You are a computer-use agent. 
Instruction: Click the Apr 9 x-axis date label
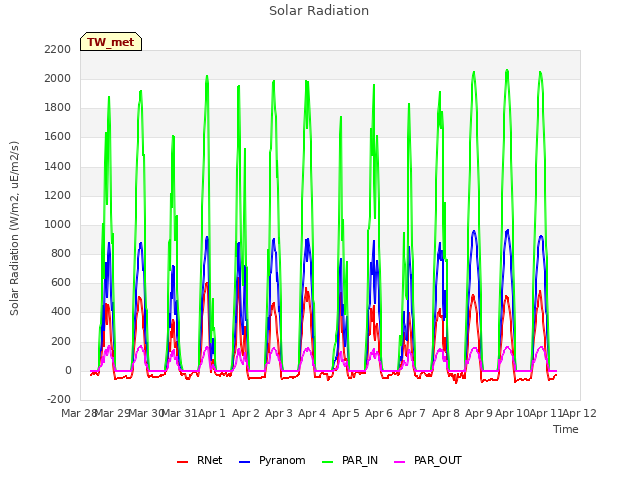479,413
